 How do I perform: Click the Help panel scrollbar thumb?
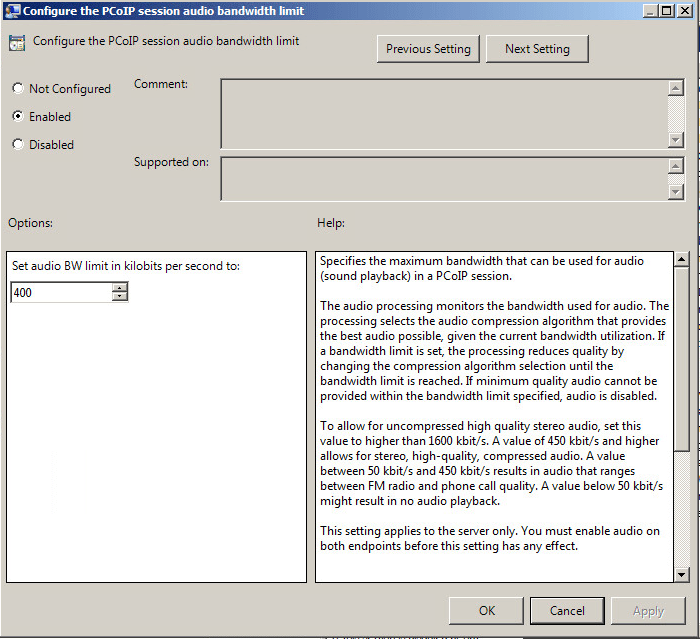coord(681,360)
